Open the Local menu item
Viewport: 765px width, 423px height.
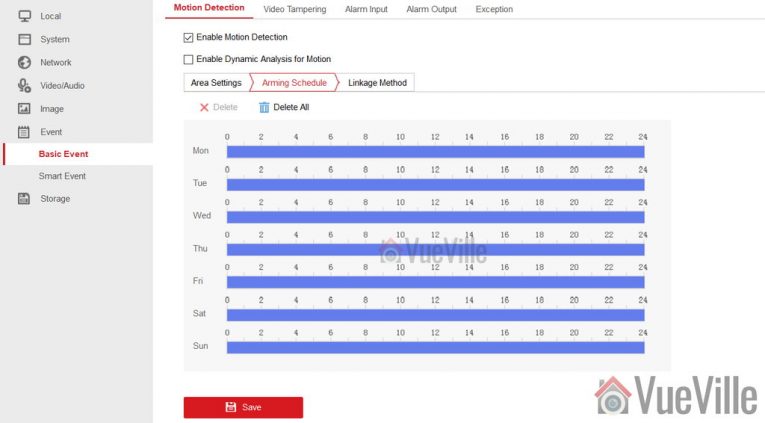[50, 16]
